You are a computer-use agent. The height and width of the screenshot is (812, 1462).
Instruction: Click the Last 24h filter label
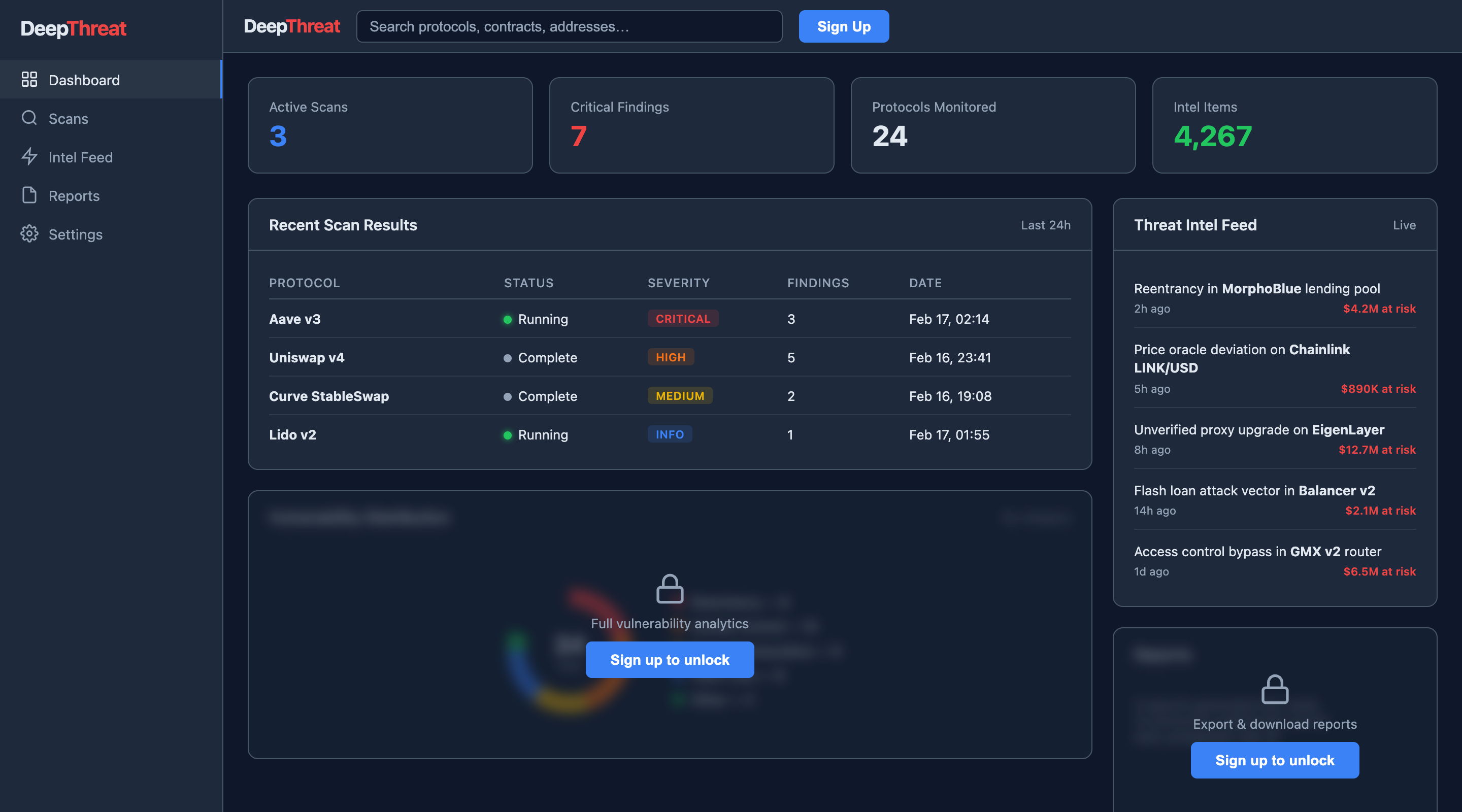(x=1045, y=225)
